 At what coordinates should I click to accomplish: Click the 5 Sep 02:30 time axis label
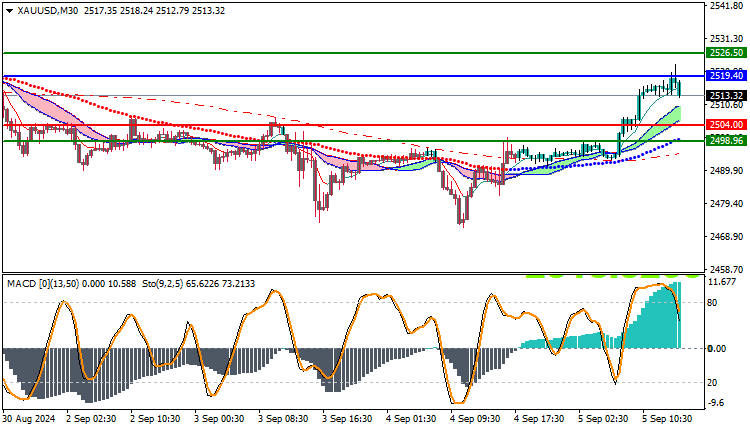click(x=603, y=419)
